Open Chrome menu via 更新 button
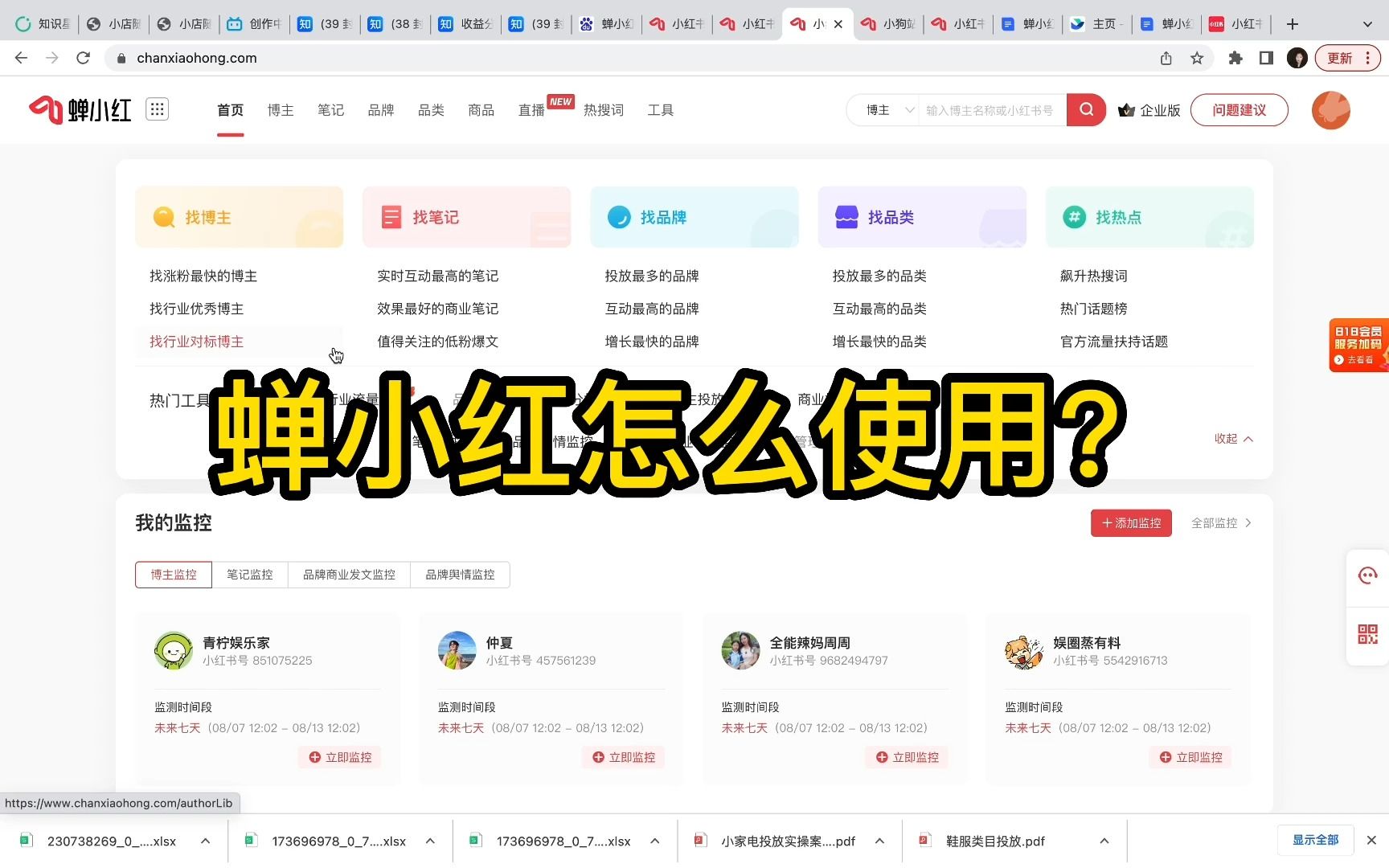This screenshot has width=1389, height=868. 1348,58
